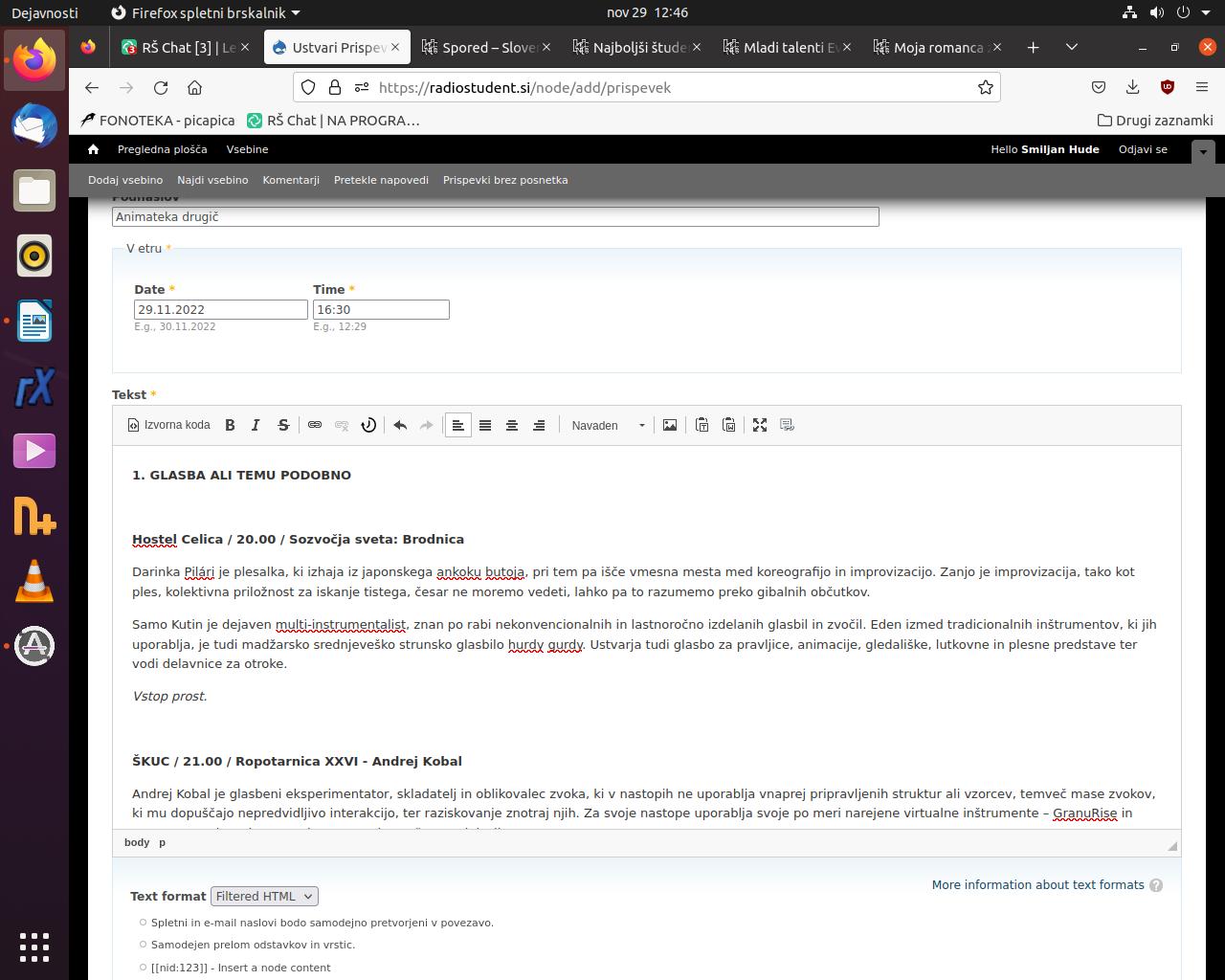Expand the list of all browser tabs
The height and width of the screenshot is (980, 1225).
point(1072,47)
